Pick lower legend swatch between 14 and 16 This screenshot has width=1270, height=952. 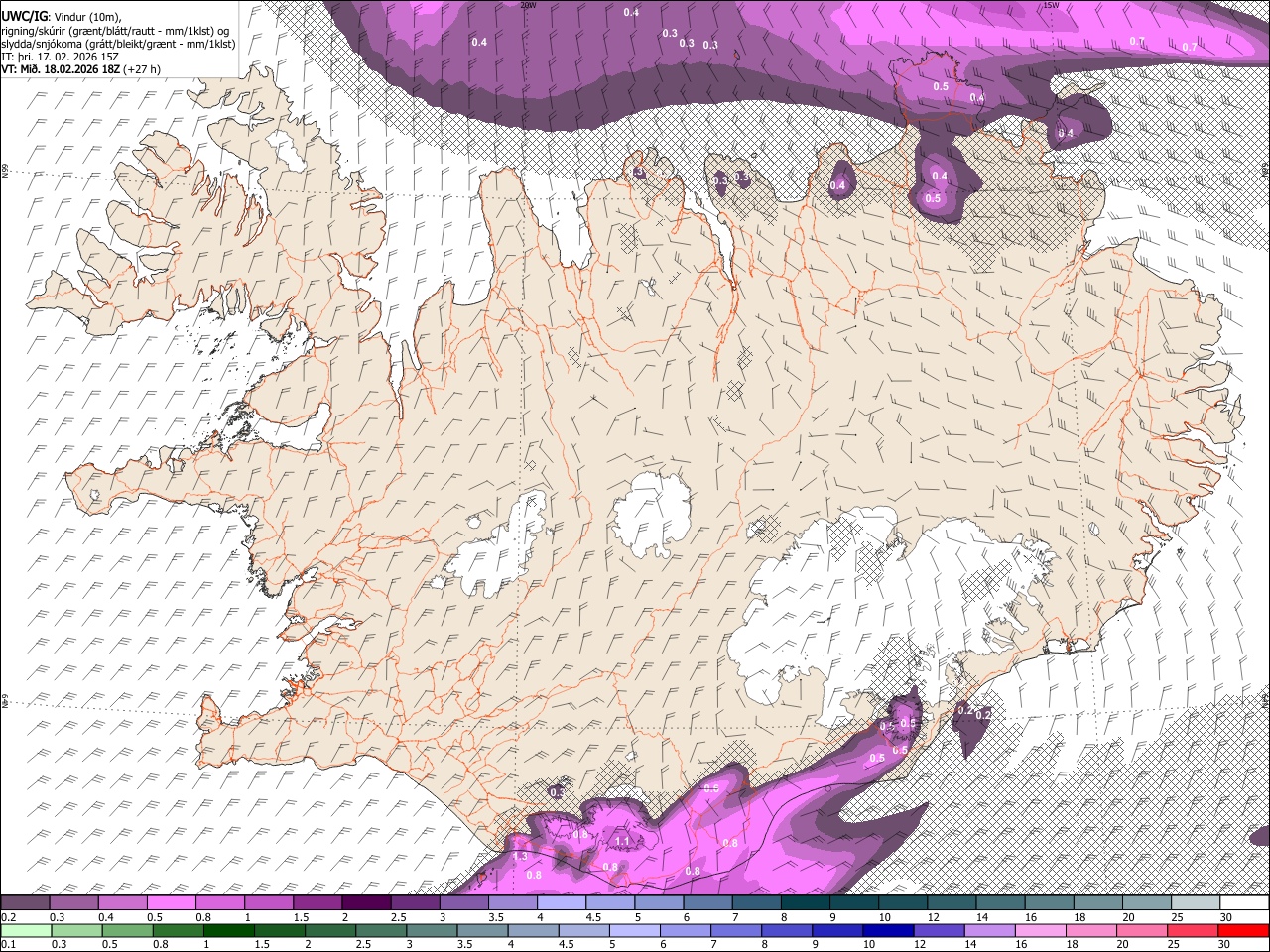(x=990, y=930)
